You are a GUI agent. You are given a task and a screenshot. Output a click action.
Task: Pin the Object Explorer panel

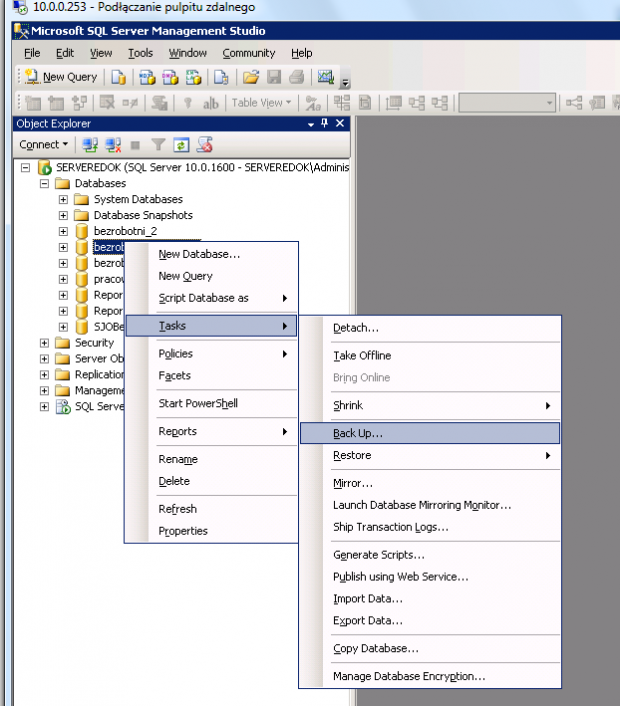(x=325, y=123)
